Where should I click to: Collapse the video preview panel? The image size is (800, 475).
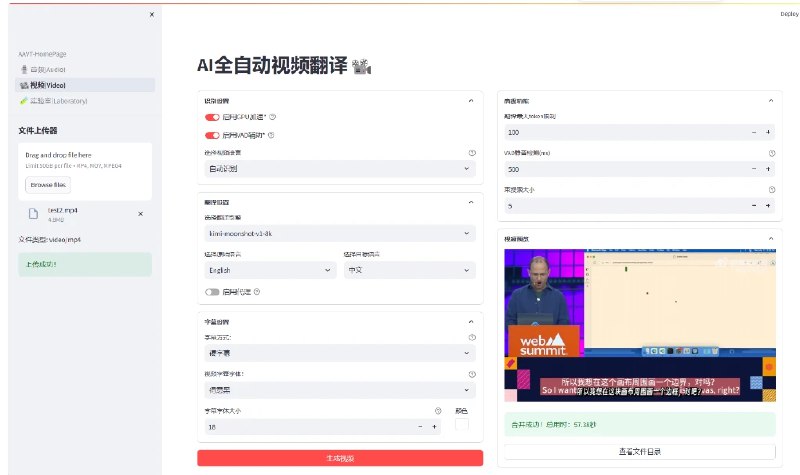point(771,239)
